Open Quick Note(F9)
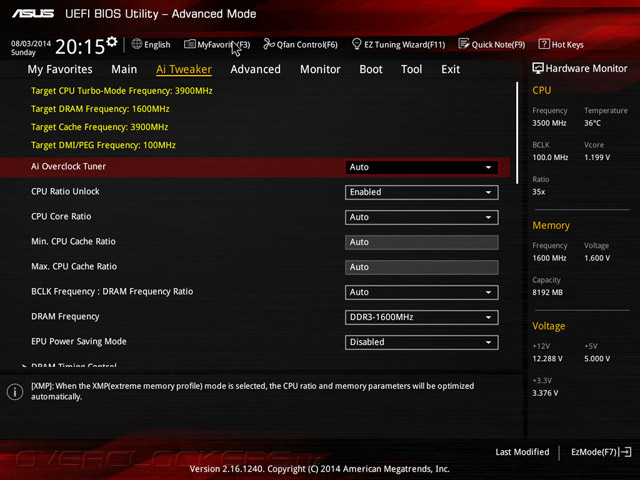Image resolution: width=640 pixels, height=480 pixels. click(x=492, y=44)
